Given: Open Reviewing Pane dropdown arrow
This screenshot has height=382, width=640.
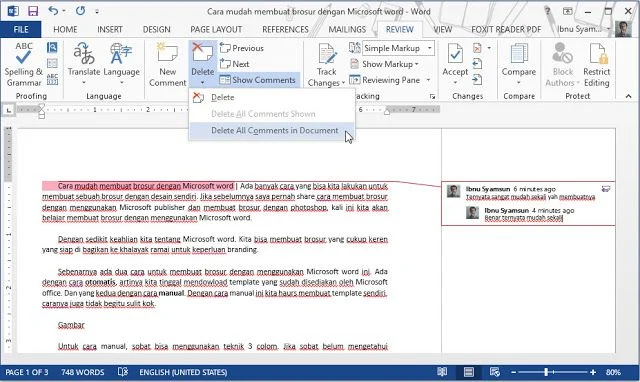Looking at the screenshot, I should coord(428,80).
